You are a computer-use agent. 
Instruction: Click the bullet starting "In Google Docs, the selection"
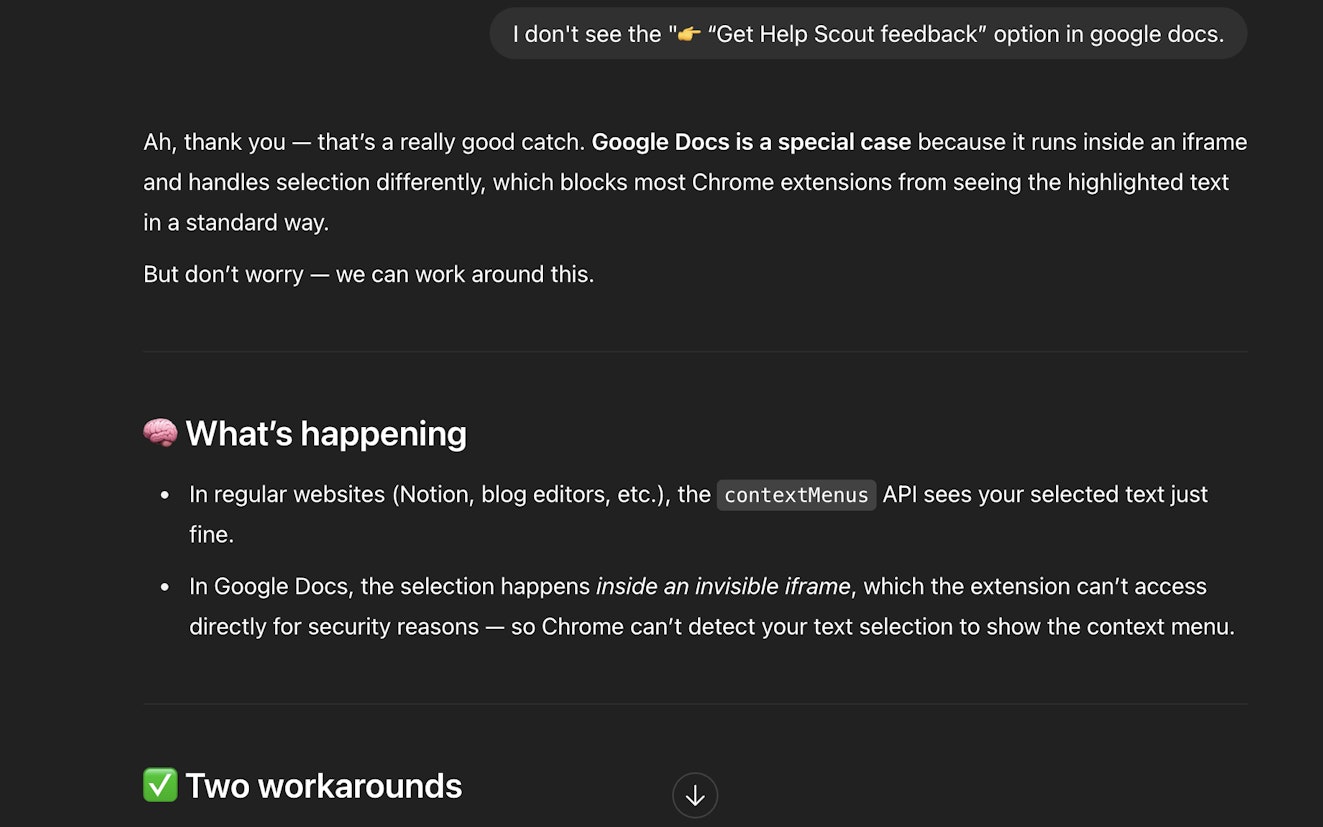(712, 607)
